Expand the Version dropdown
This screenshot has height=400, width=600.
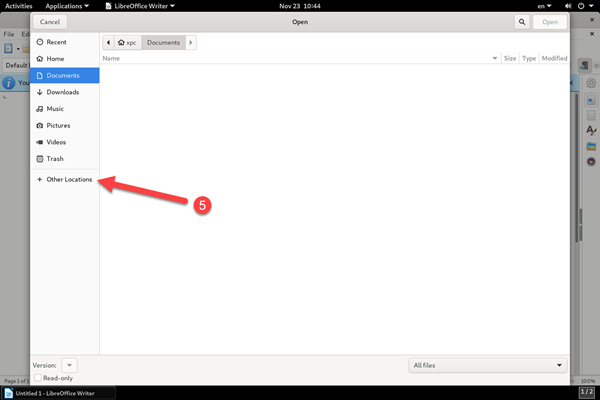(x=69, y=365)
